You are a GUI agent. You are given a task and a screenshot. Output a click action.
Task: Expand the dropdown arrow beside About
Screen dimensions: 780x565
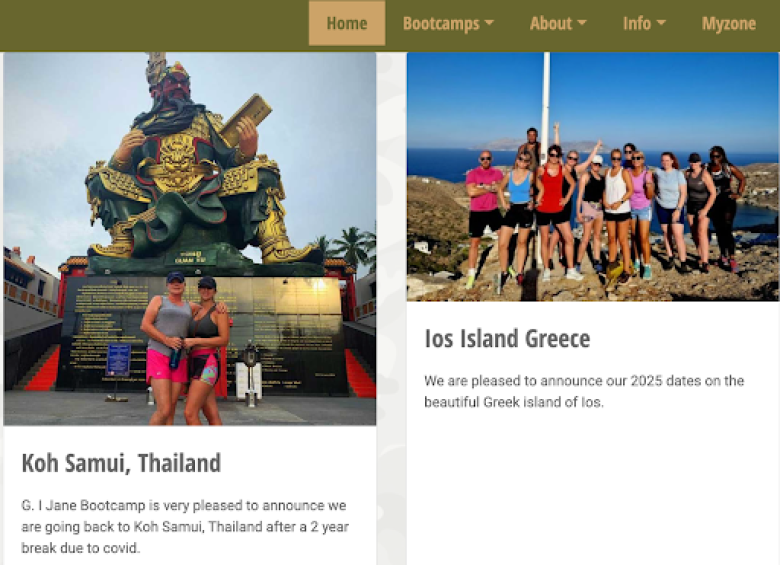pyautogui.click(x=582, y=23)
